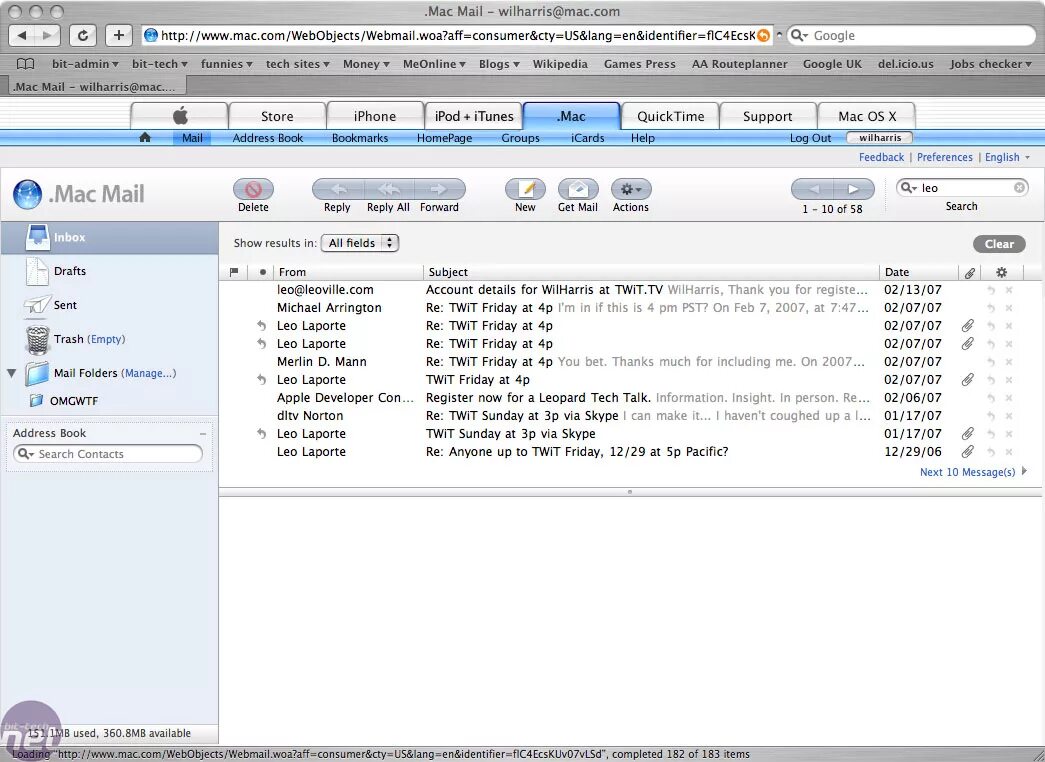Click the Next 10 Message(s) link
Image resolution: width=1045 pixels, height=762 pixels.
point(967,472)
